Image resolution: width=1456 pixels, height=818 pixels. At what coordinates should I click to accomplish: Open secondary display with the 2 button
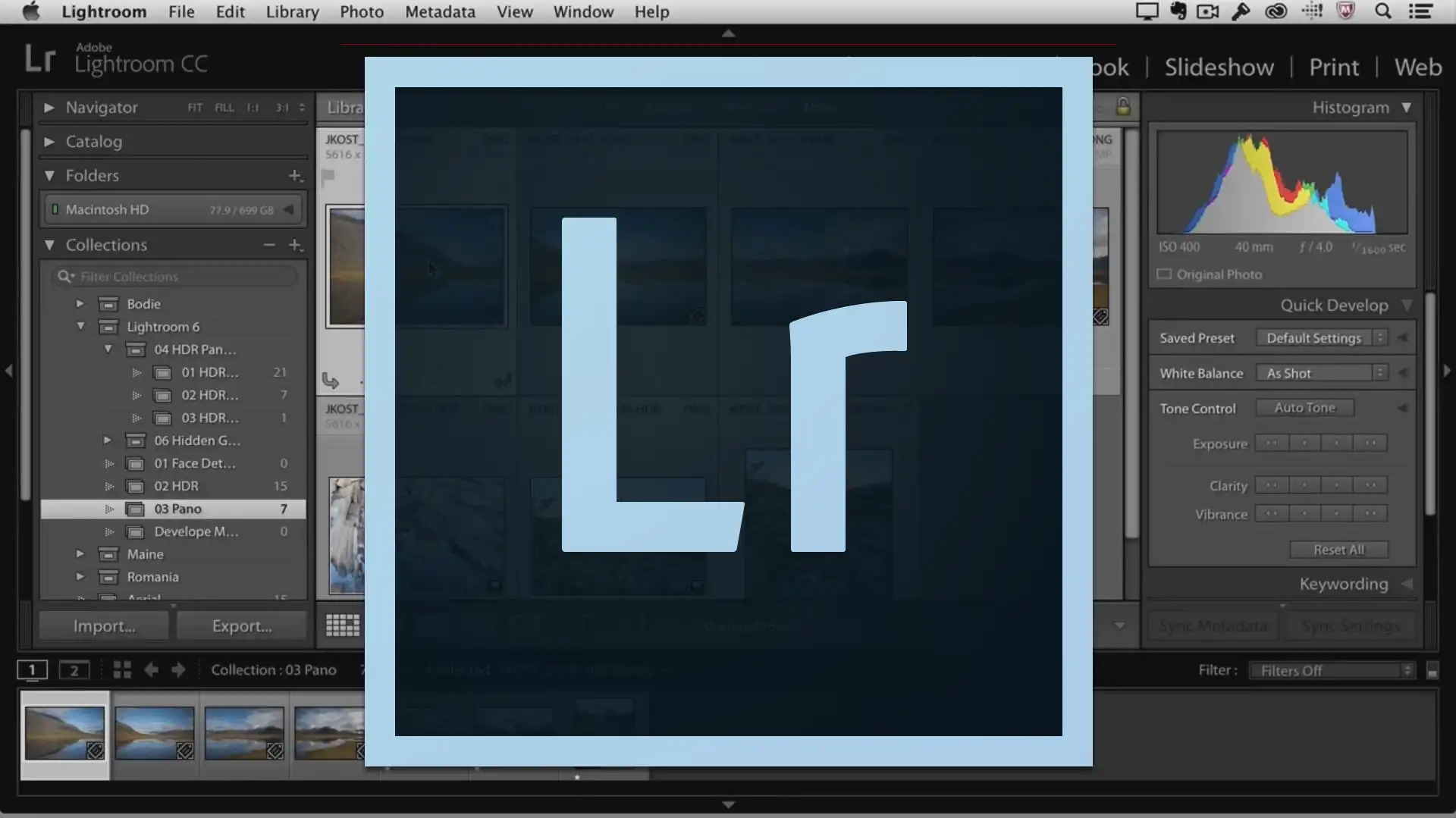coord(74,670)
